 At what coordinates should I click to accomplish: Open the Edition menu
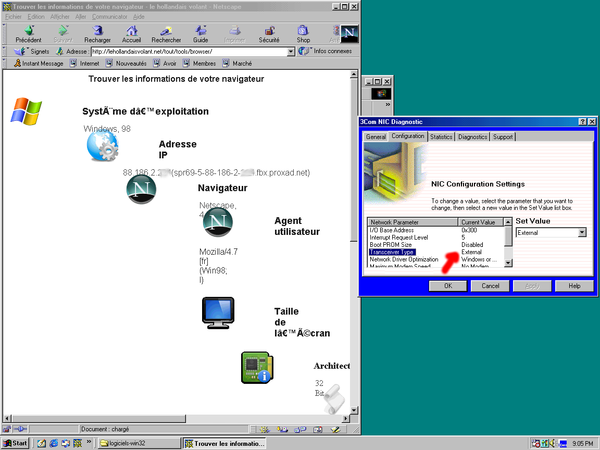pos(36,16)
